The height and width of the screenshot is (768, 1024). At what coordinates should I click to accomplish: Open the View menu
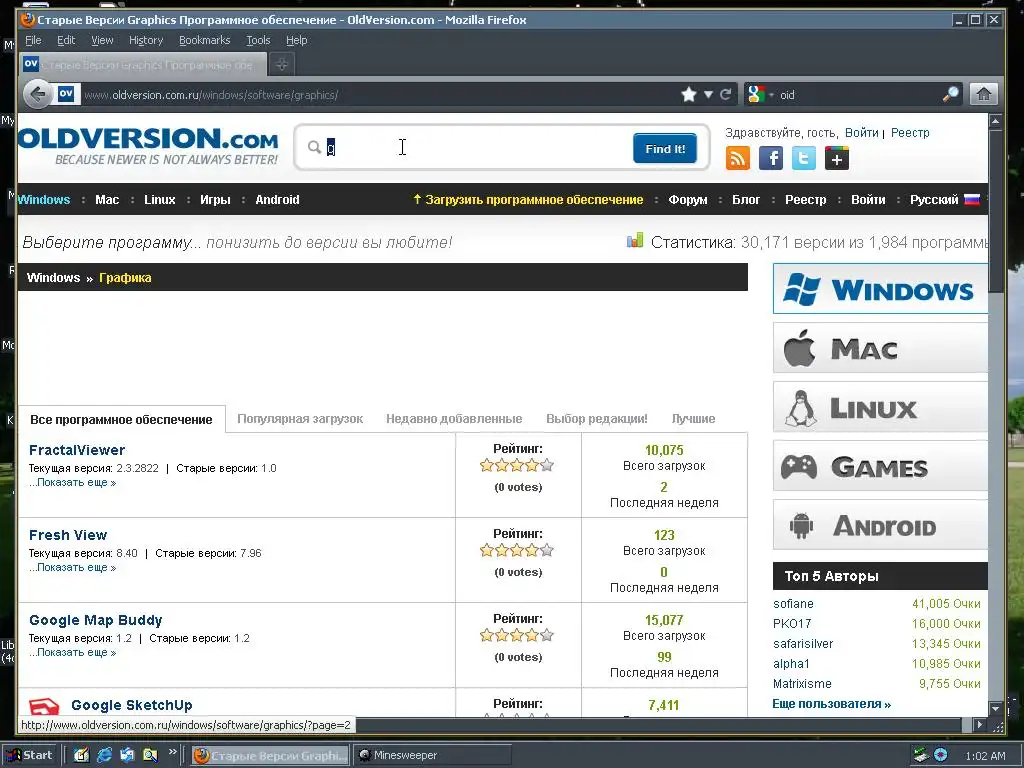pyautogui.click(x=102, y=40)
